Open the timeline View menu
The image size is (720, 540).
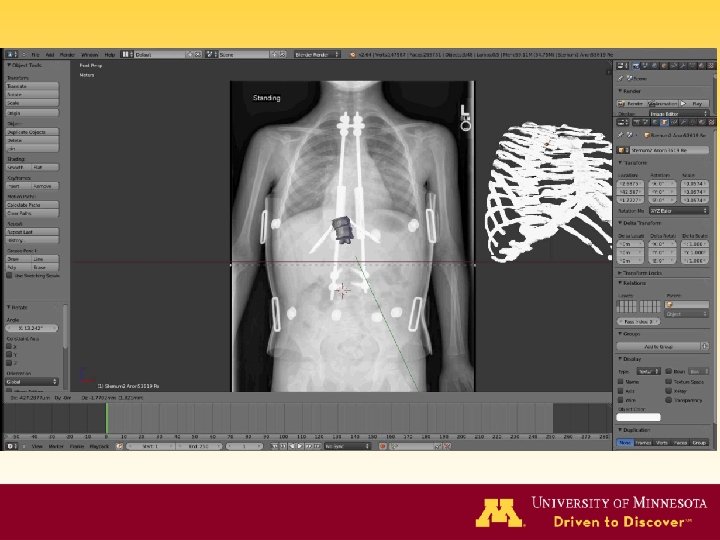coord(37,446)
